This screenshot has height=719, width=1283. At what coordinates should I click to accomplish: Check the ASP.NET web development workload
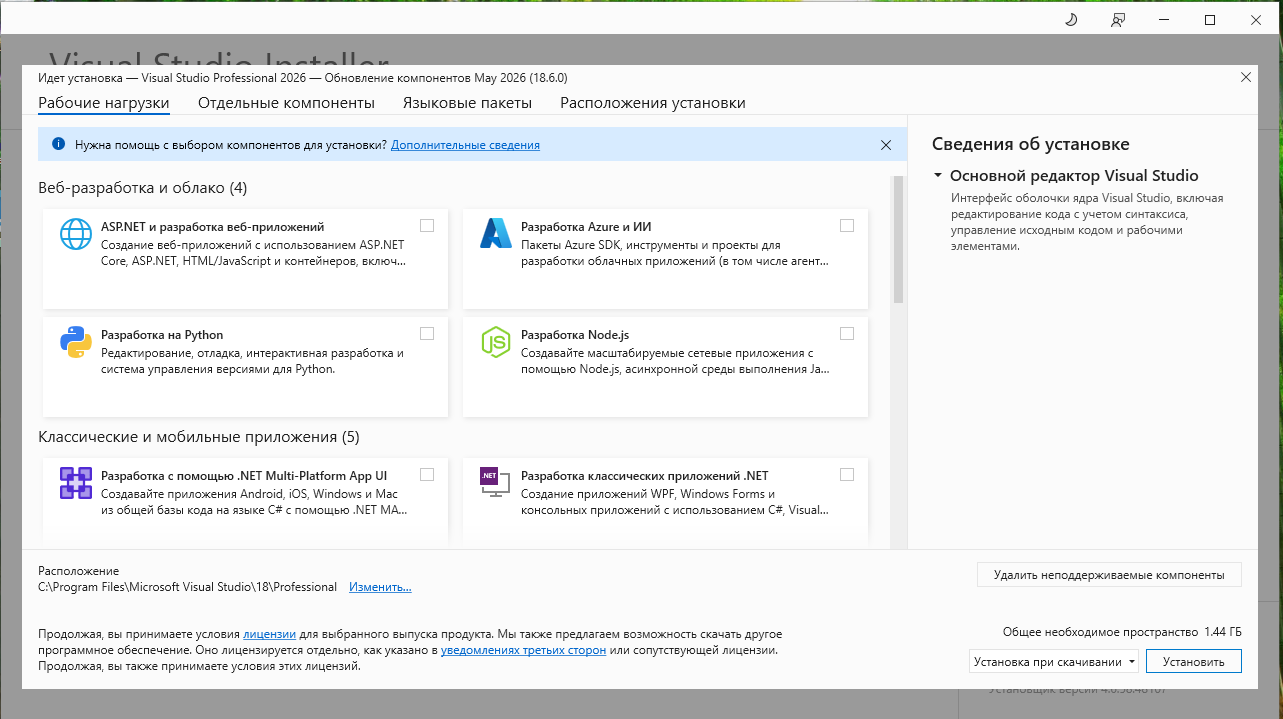pyautogui.click(x=427, y=225)
